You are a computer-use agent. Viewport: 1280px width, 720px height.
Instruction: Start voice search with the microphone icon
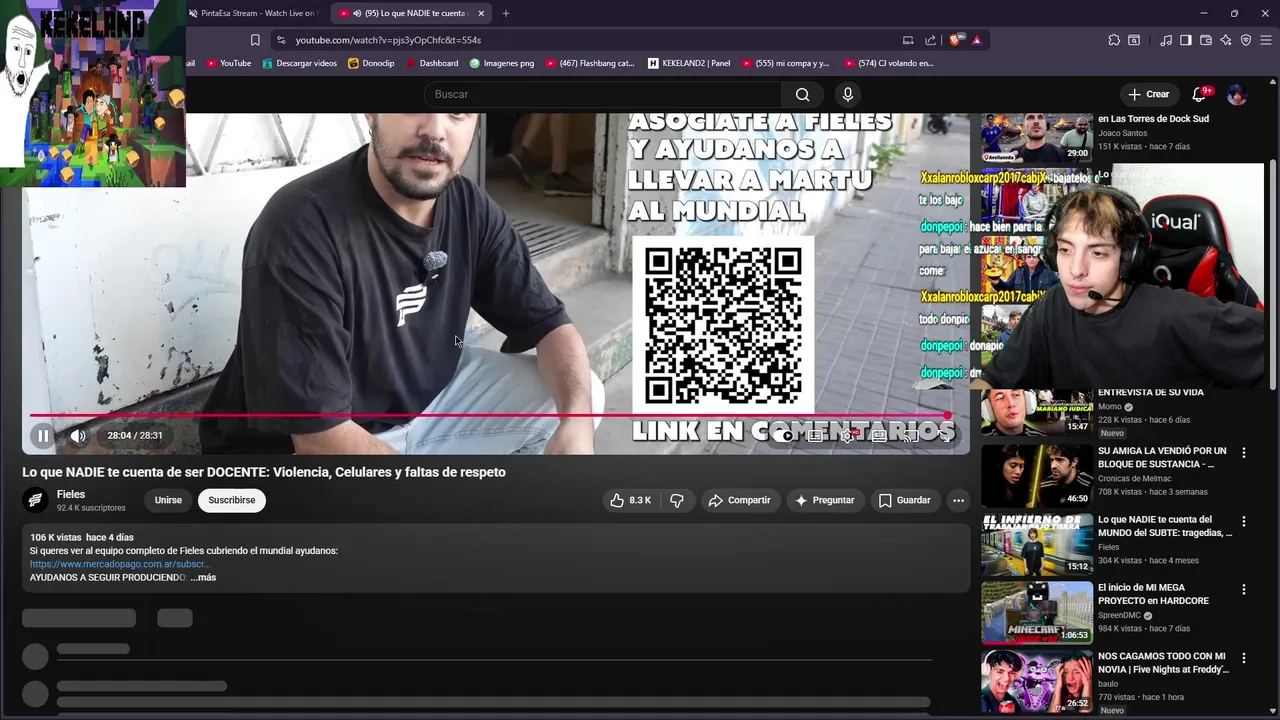pos(848,94)
